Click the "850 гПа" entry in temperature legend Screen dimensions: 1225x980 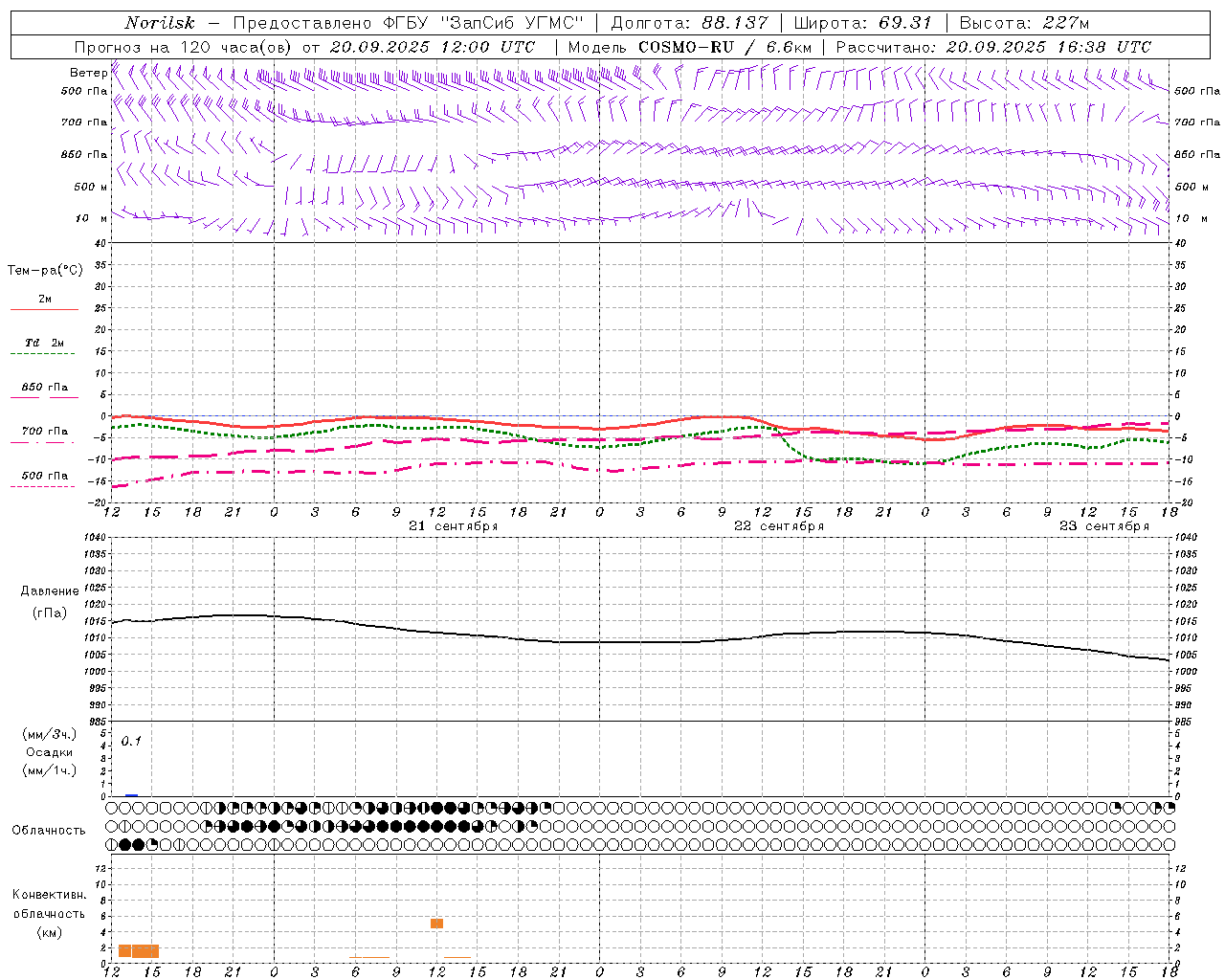click(45, 388)
